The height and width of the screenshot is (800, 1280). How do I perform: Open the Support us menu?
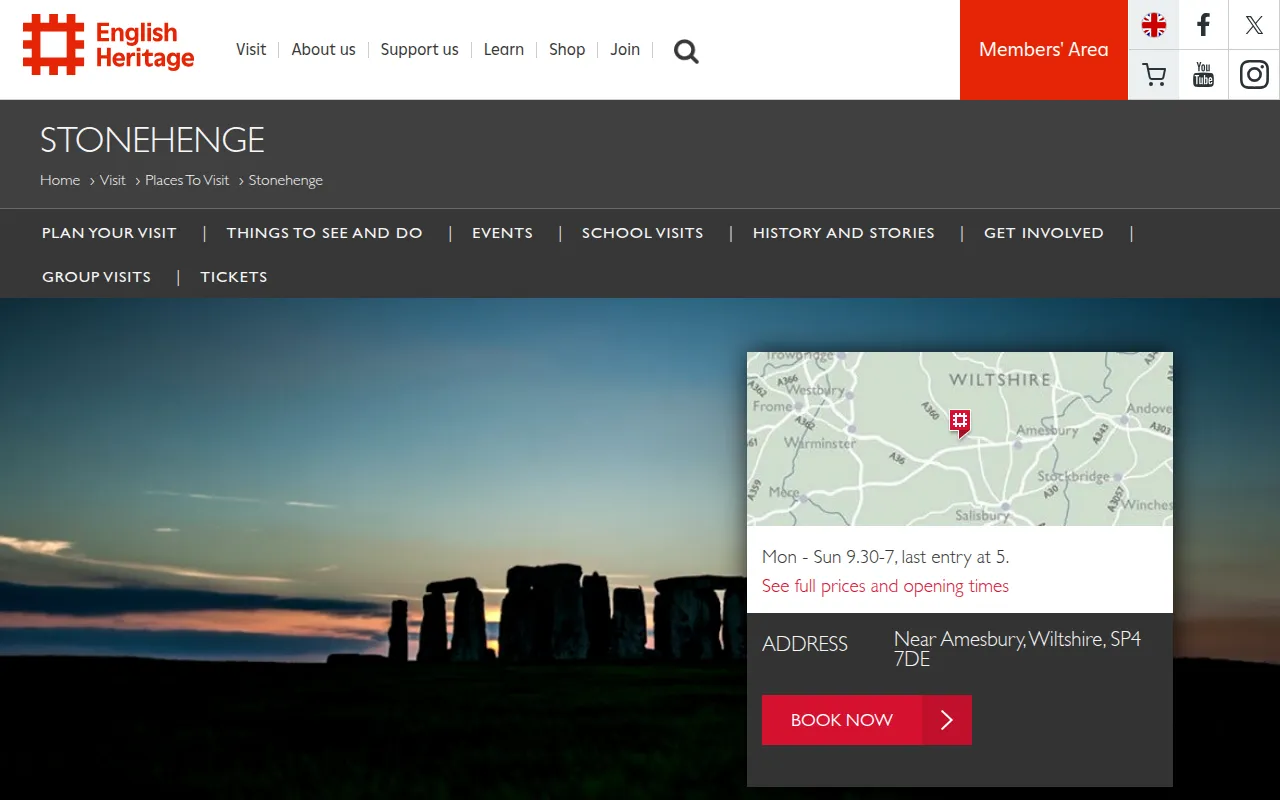click(x=419, y=49)
